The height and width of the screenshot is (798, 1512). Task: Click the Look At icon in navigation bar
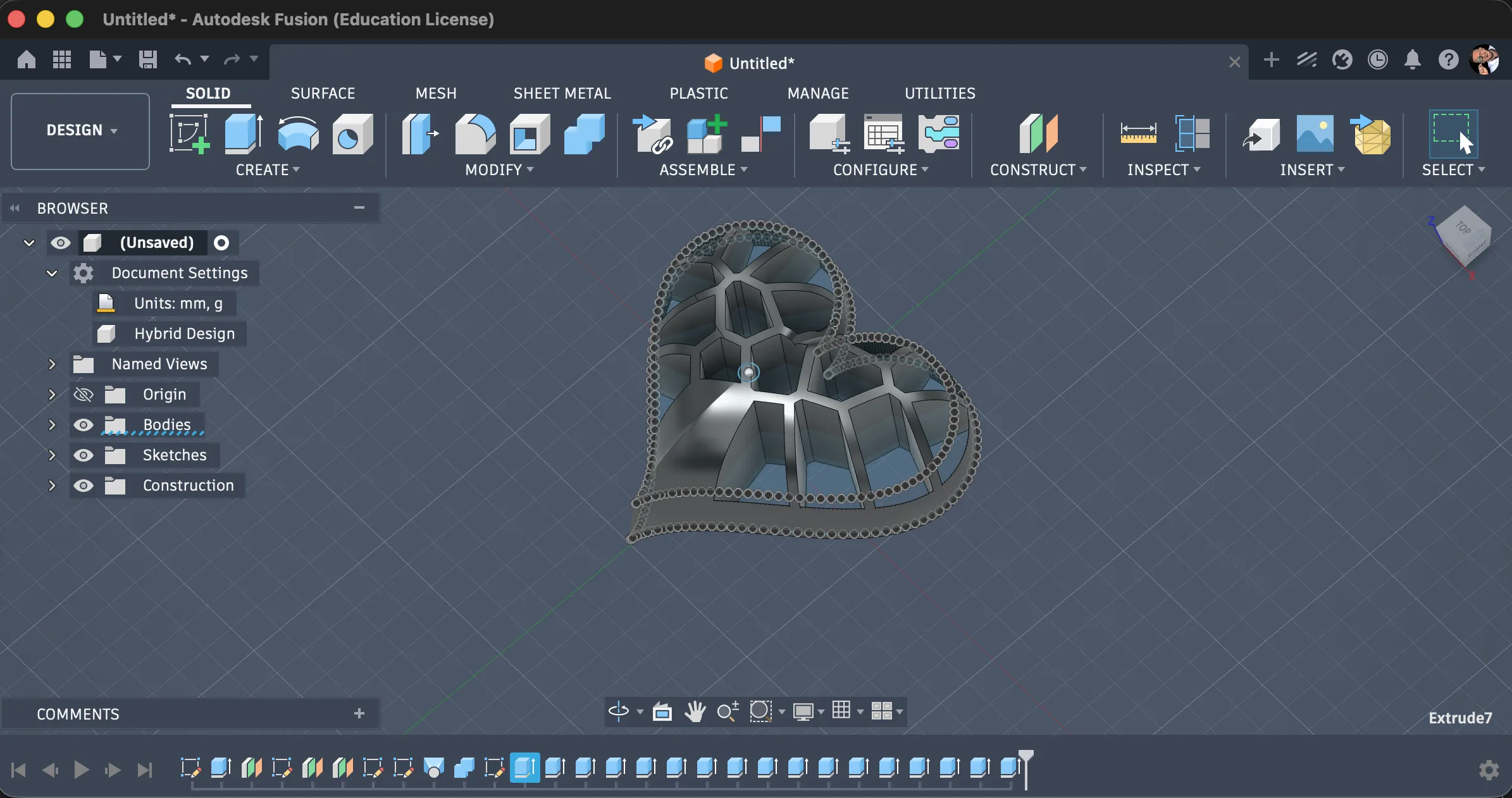(662, 711)
